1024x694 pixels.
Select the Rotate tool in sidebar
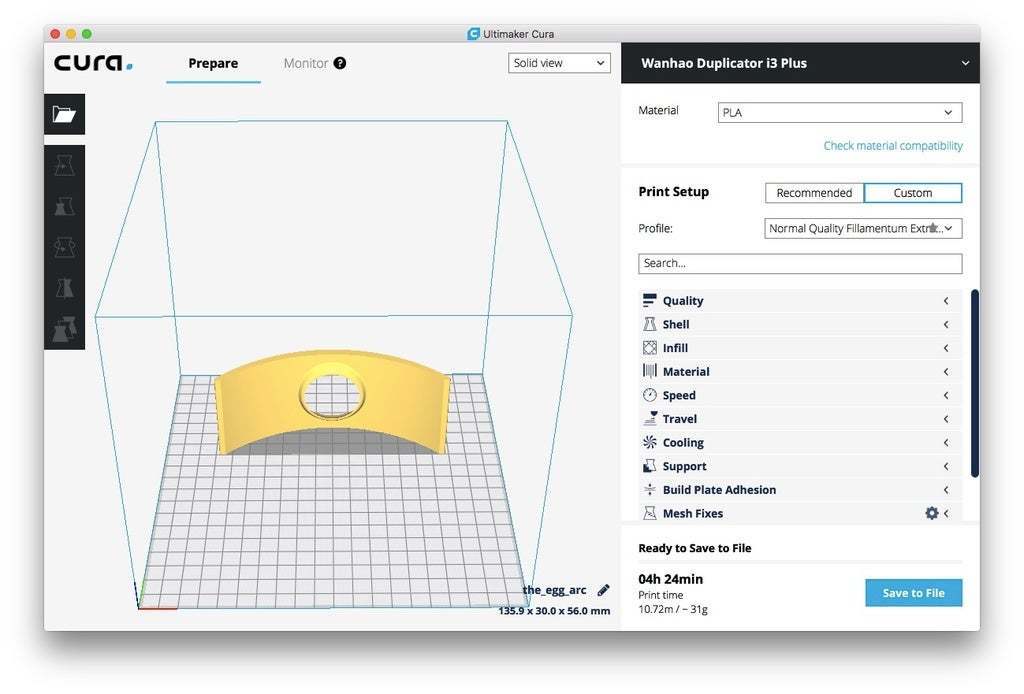click(x=64, y=247)
